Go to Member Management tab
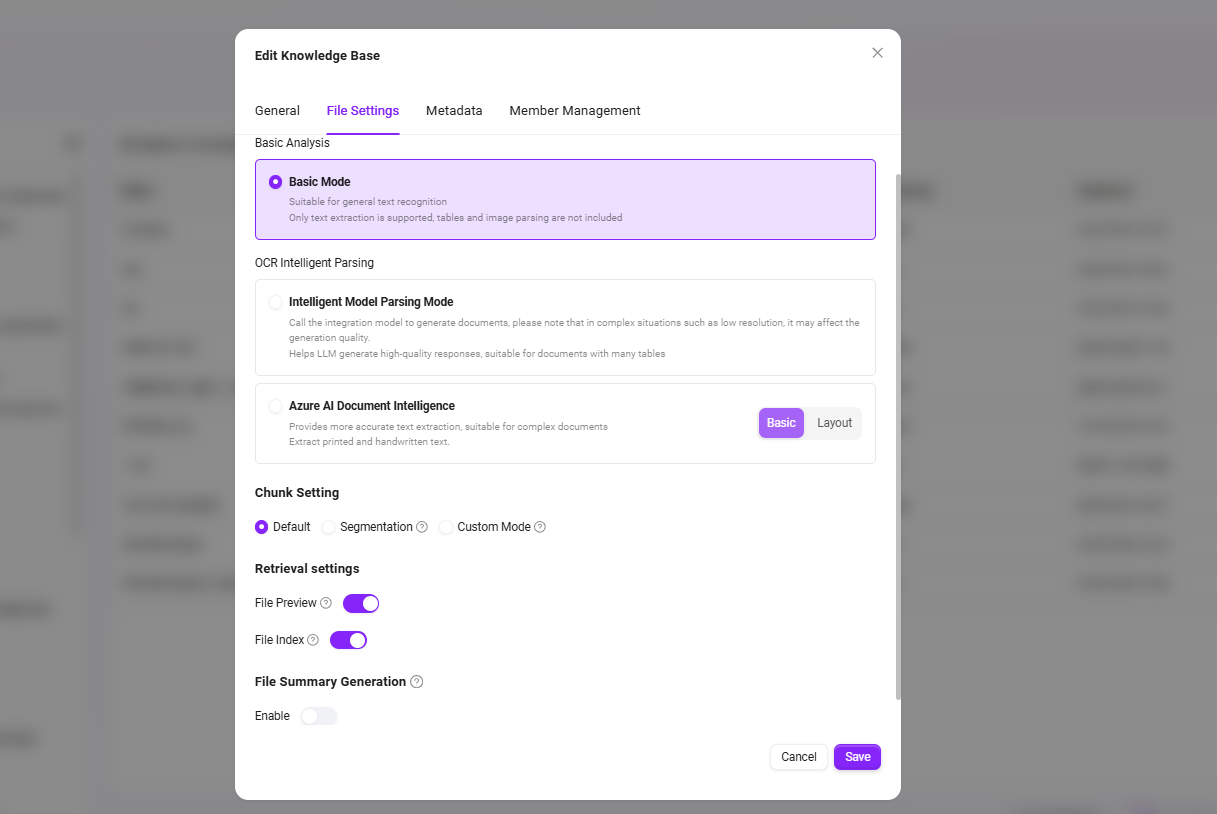 (575, 111)
